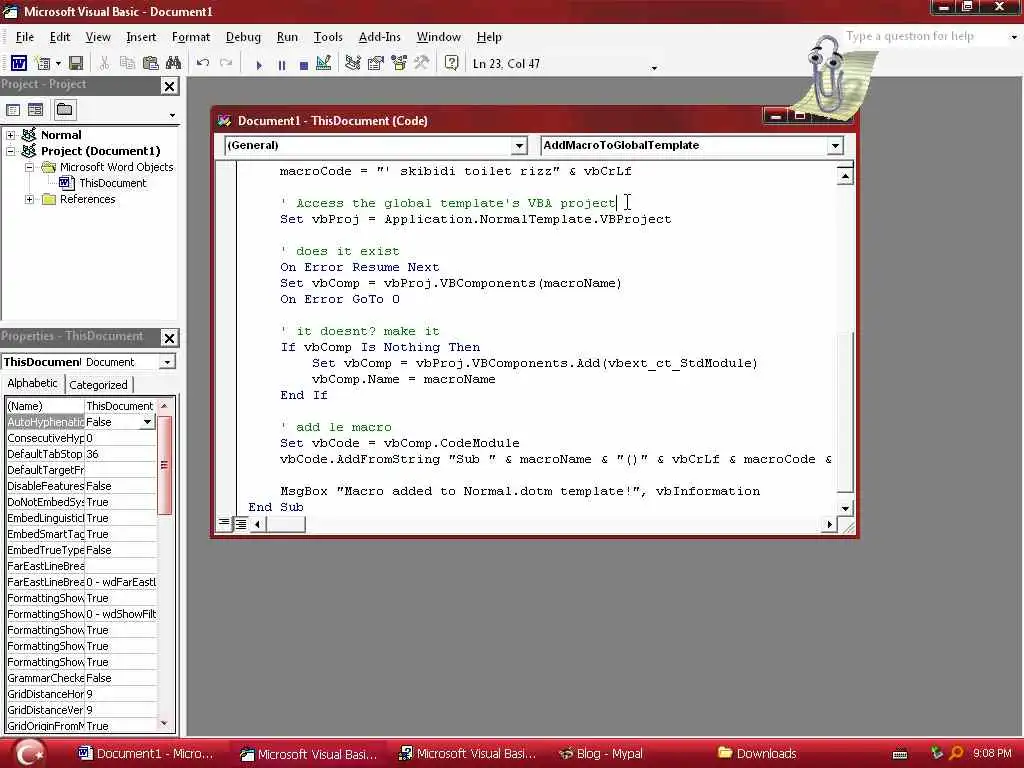The width and height of the screenshot is (1024, 768).
Task: Open the Tools menu
Action: 328,37
